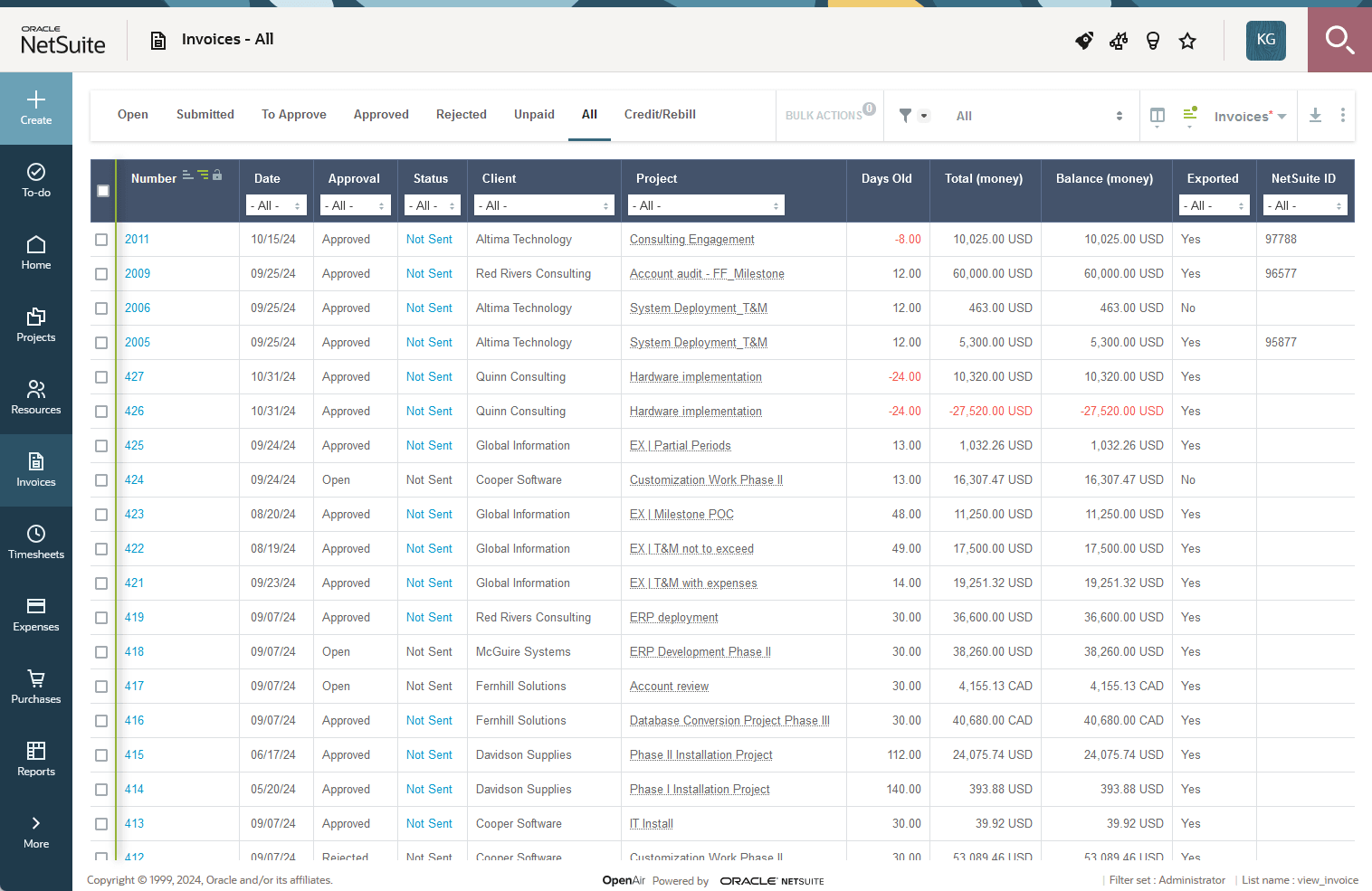Screen dimensions: 1372x891
Task: Click the icon between rocket and lightbulb
Action: (x=1119, y=41)
